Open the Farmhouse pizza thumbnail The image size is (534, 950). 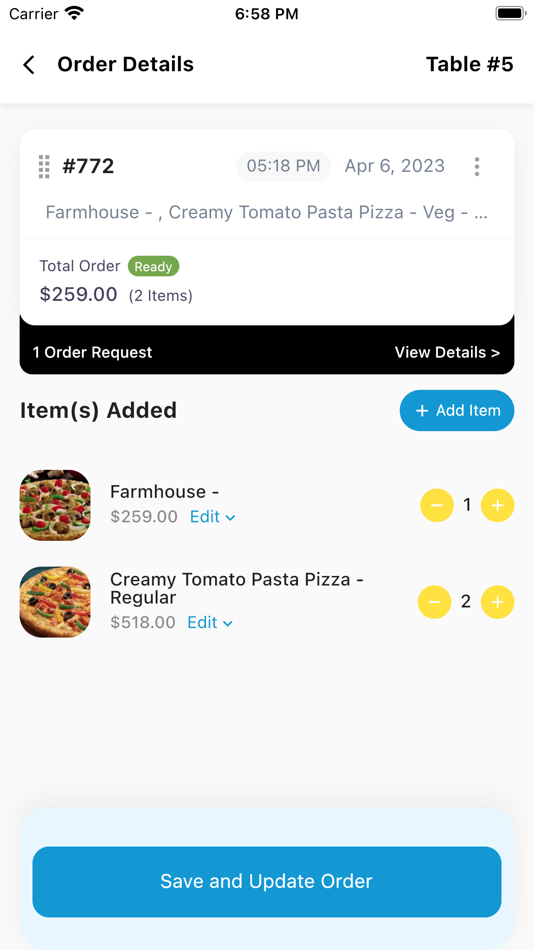point(55,505)
